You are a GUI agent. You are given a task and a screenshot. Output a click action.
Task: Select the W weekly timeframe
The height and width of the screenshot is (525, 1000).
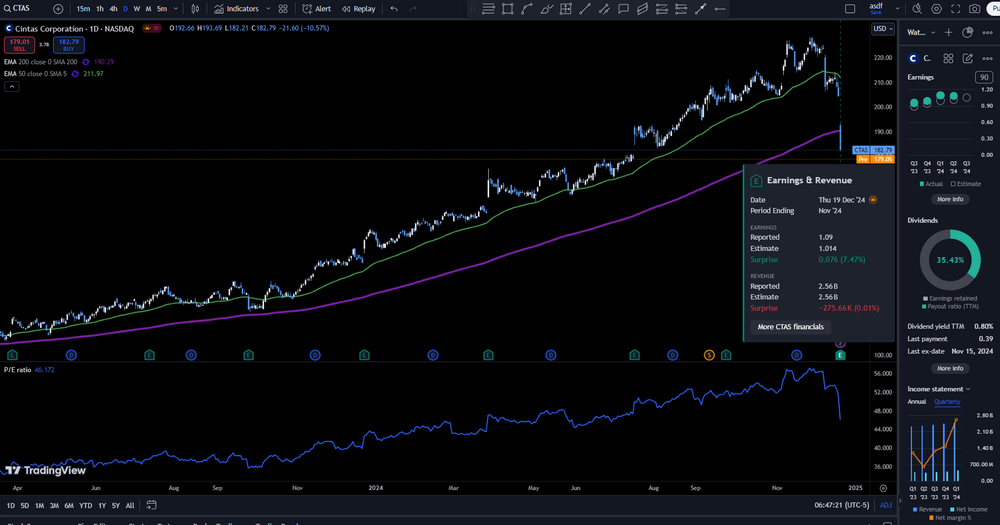coord(136,9)
